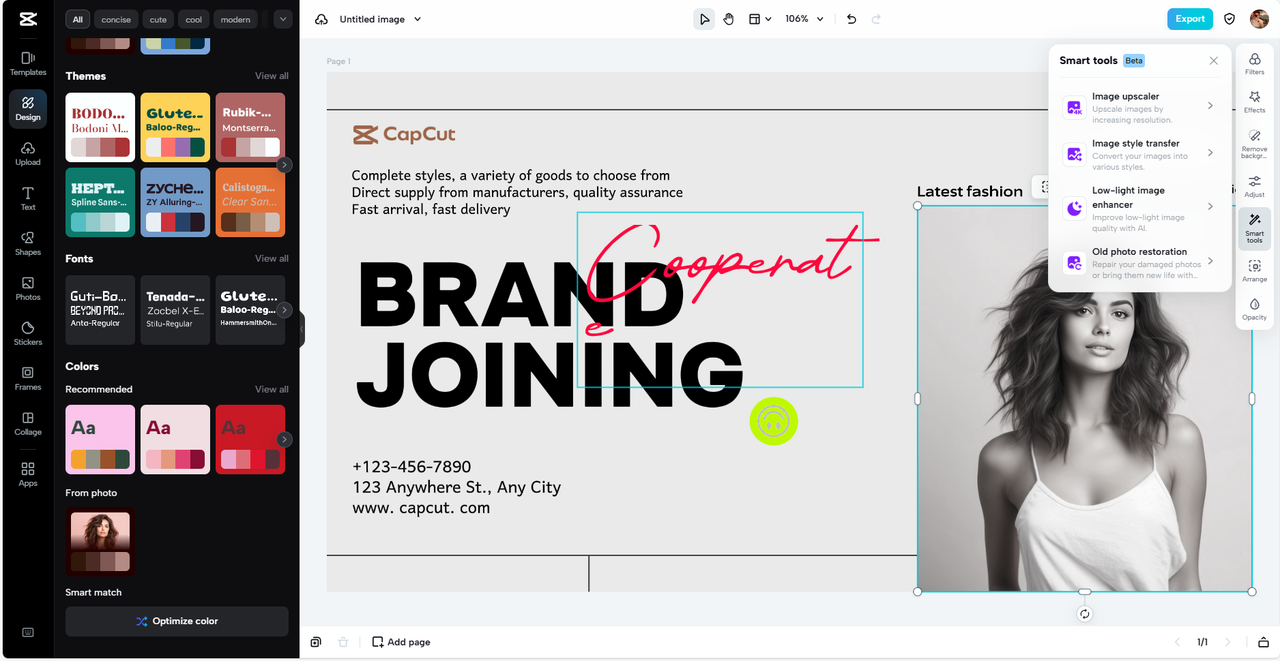The image size is (1280, 661).
Task: Select the modern filter tag
Action: click(x=236, y=19)
